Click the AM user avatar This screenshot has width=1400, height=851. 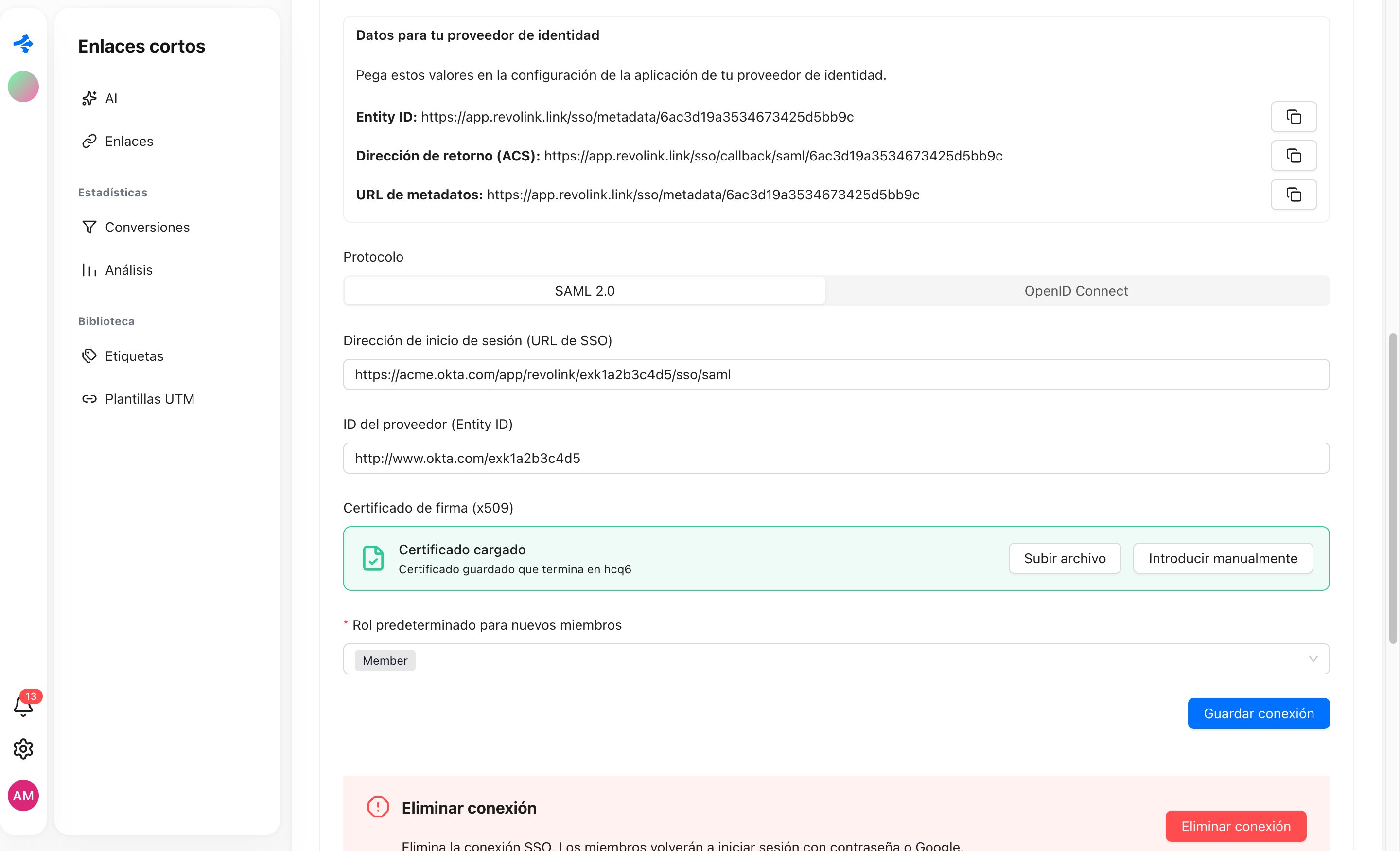pos(23,795)
